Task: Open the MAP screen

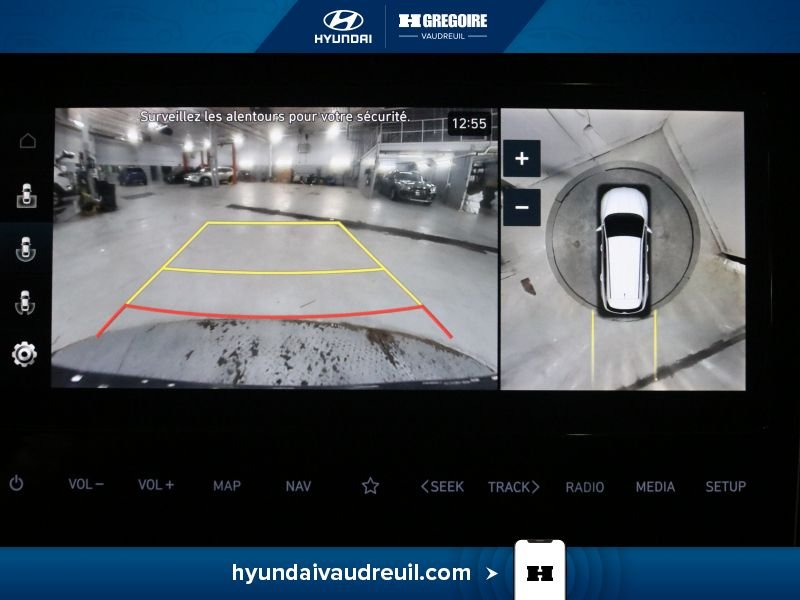Action: click(x=227, y=486)
